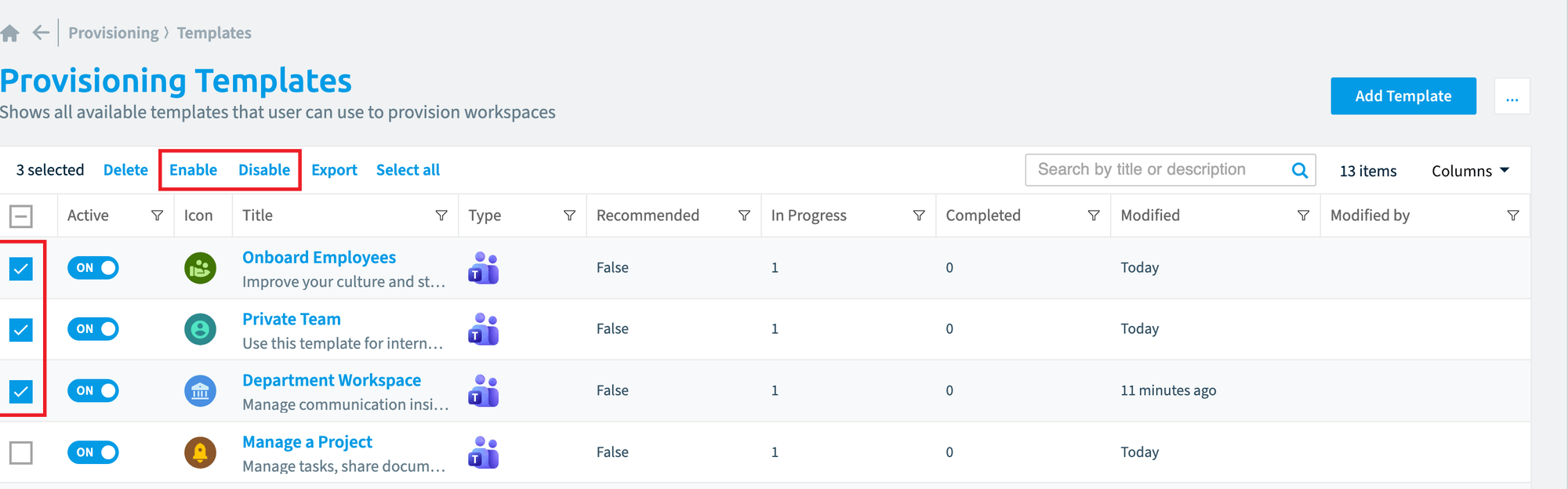Open filter for Active column
Screen dimensions: 1568x489
(157, 216)
